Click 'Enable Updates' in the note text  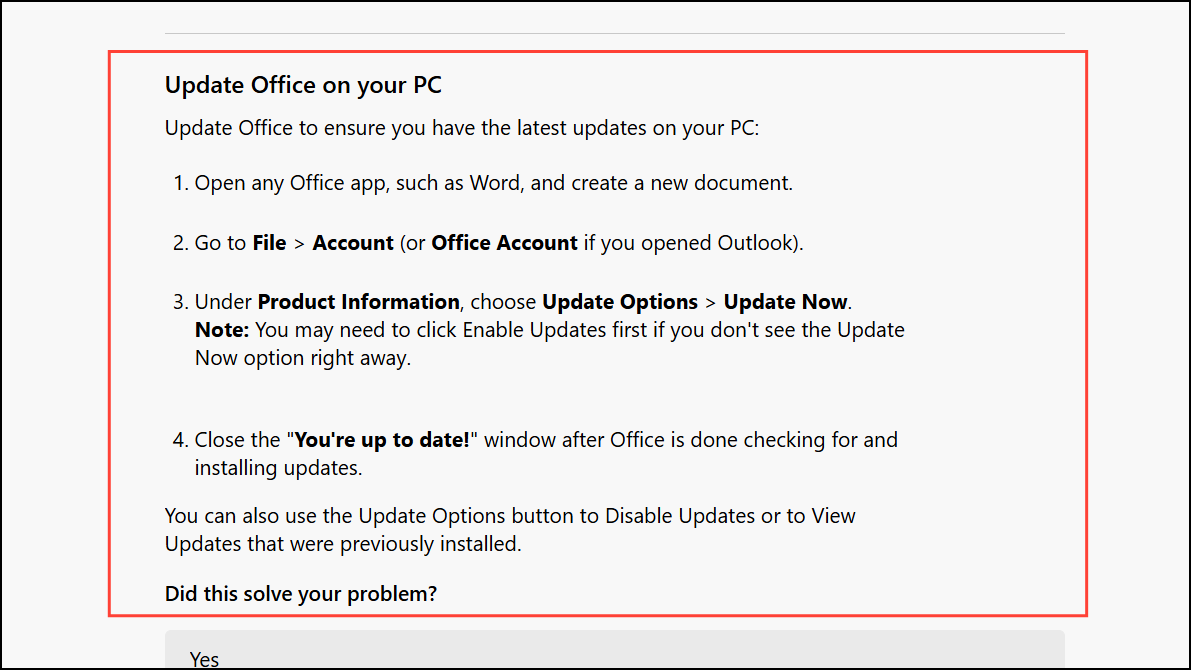[522, 330]
